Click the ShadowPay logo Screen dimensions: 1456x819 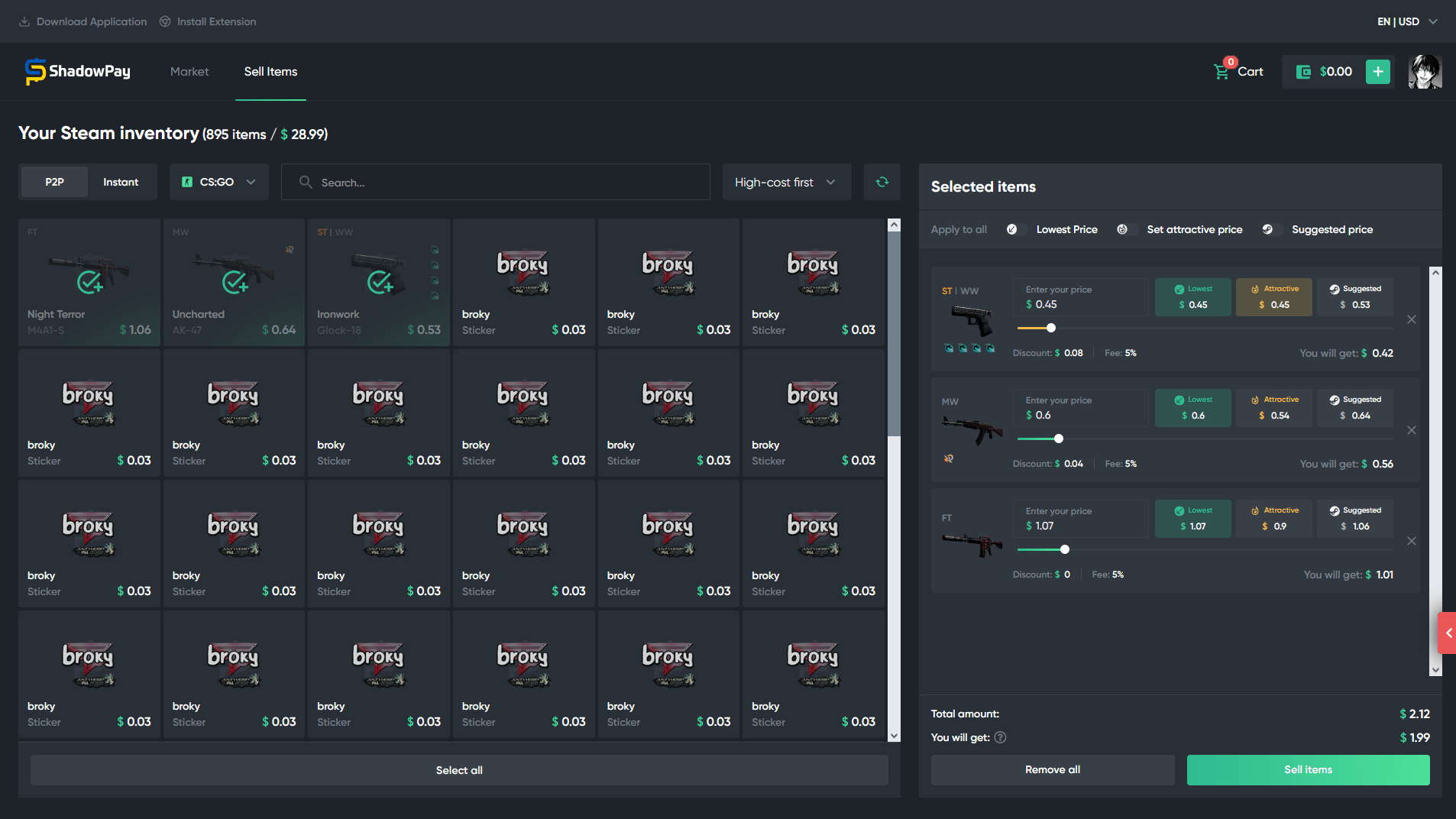pos(76,71)
